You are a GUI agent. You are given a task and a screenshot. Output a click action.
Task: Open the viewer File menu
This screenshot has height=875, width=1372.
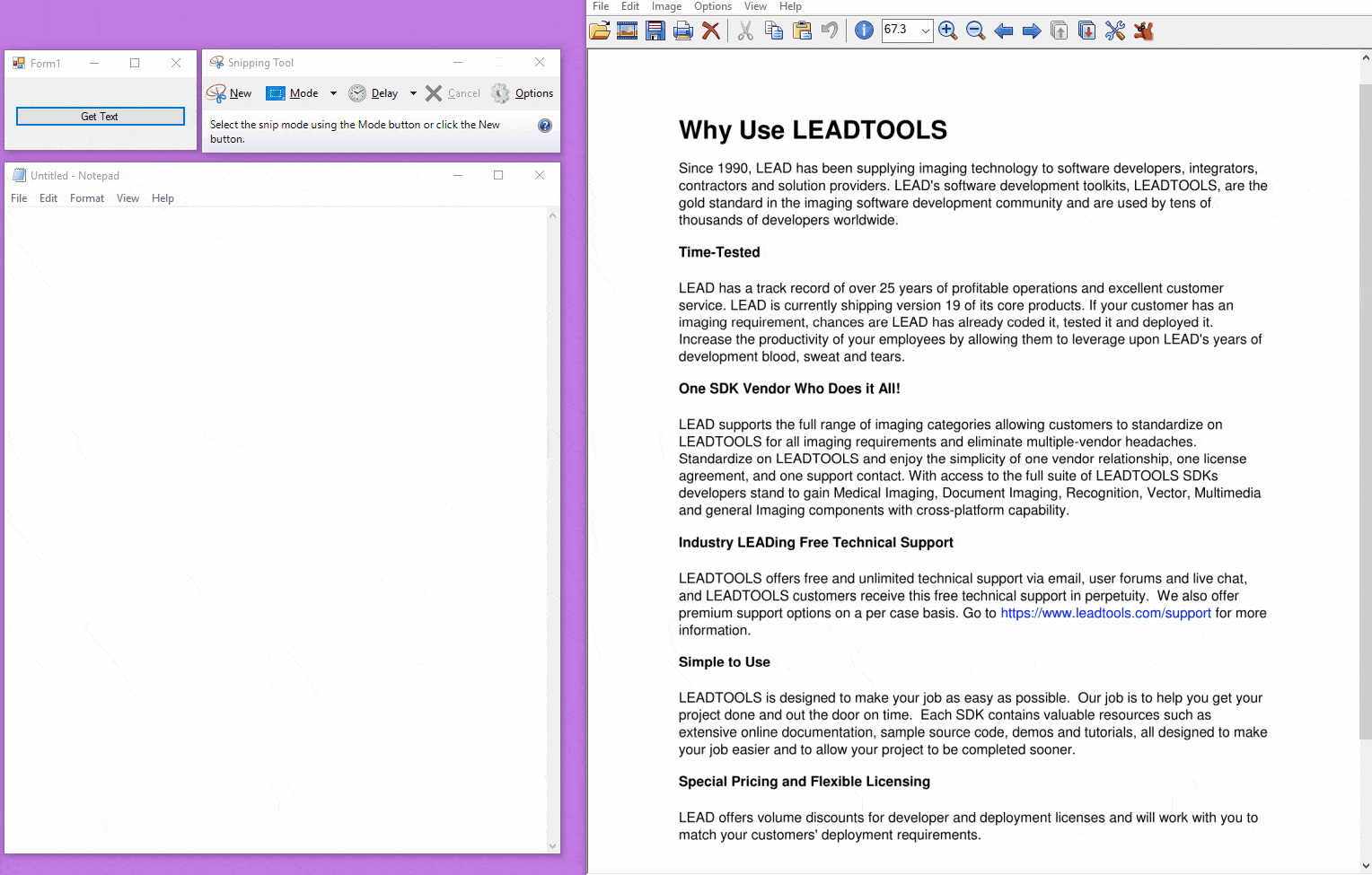point(601,6)
